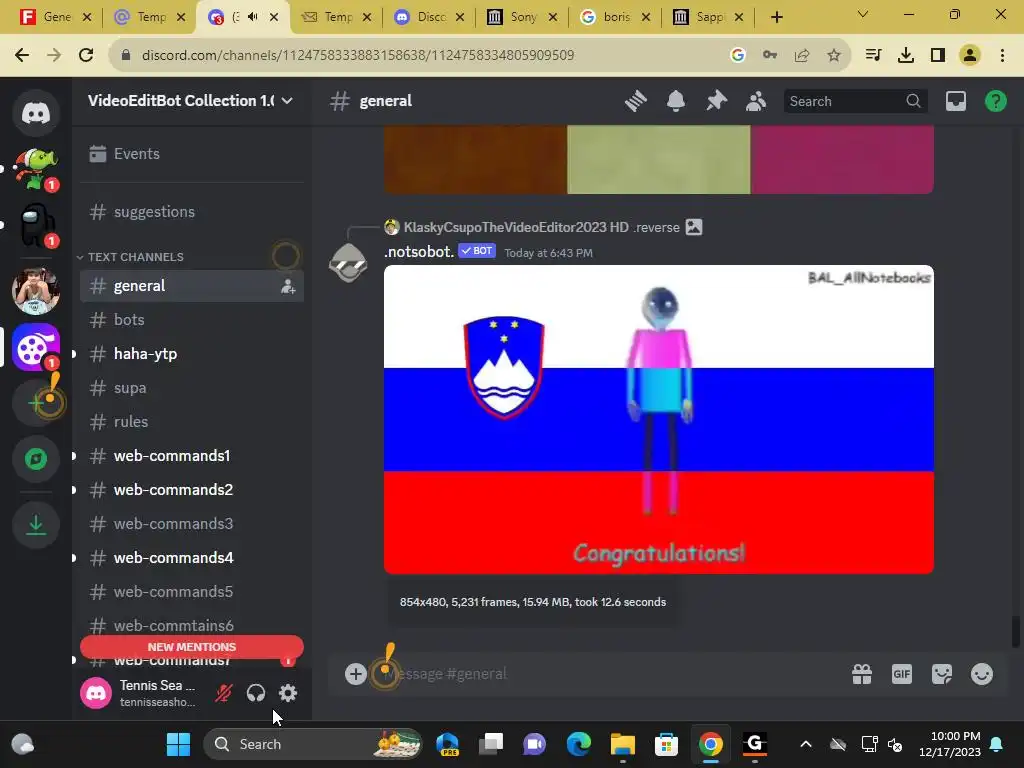Switch to the Sapp browser tab
This screenshot has height=768, width=1024.
coord(709,17)
